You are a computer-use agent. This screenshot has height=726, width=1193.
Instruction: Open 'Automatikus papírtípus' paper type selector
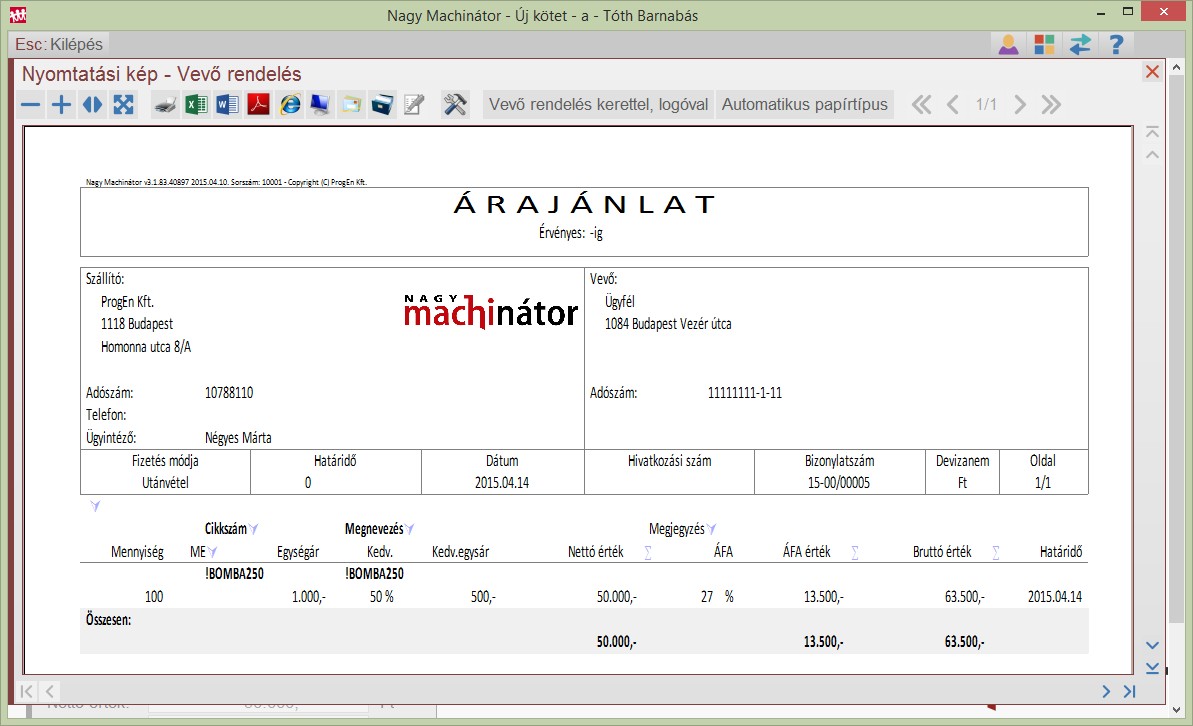804,105
